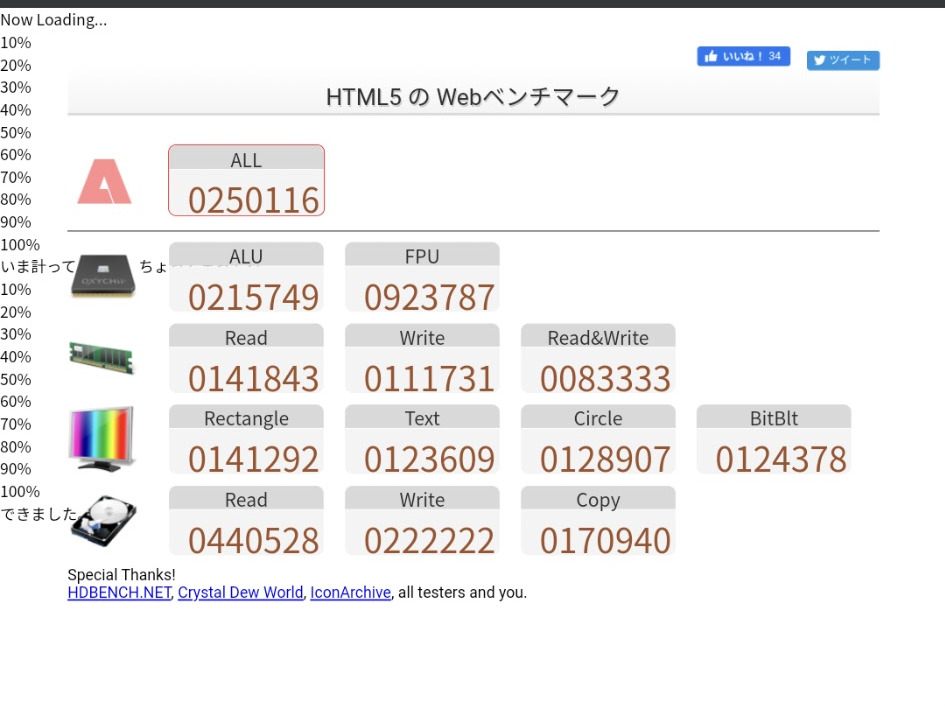Choose the Circle drawing score tile
This screenshot has width=945, height=706.
598,439
